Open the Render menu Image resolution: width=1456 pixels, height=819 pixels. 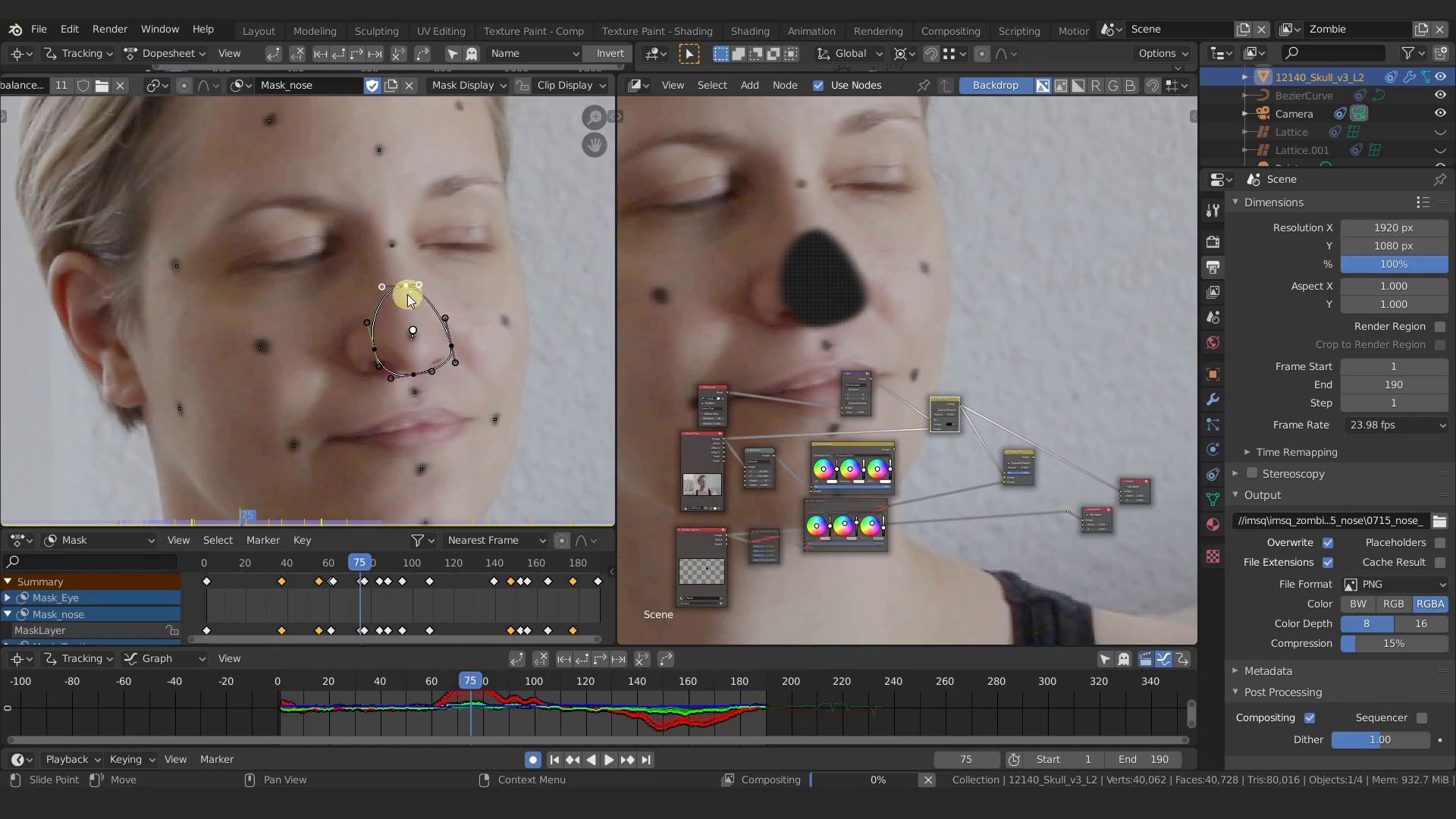tap(110, 30)
